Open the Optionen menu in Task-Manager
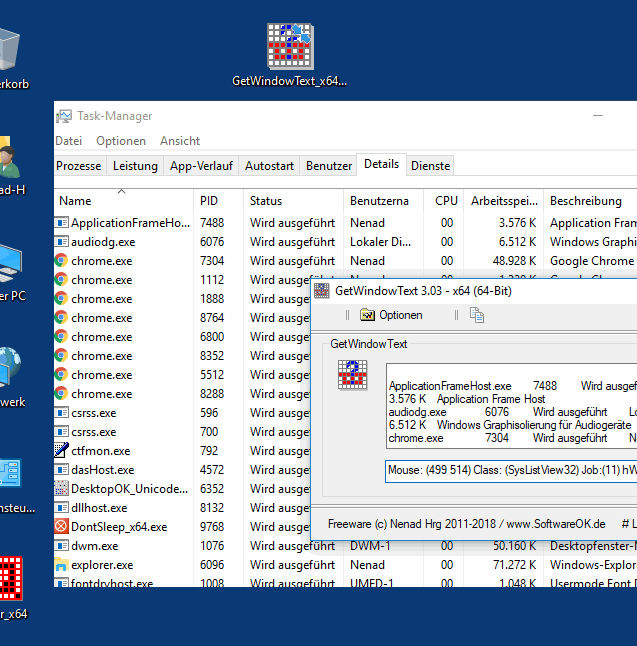This screenshot has height=646, width=637. click(x=121, y=141)
